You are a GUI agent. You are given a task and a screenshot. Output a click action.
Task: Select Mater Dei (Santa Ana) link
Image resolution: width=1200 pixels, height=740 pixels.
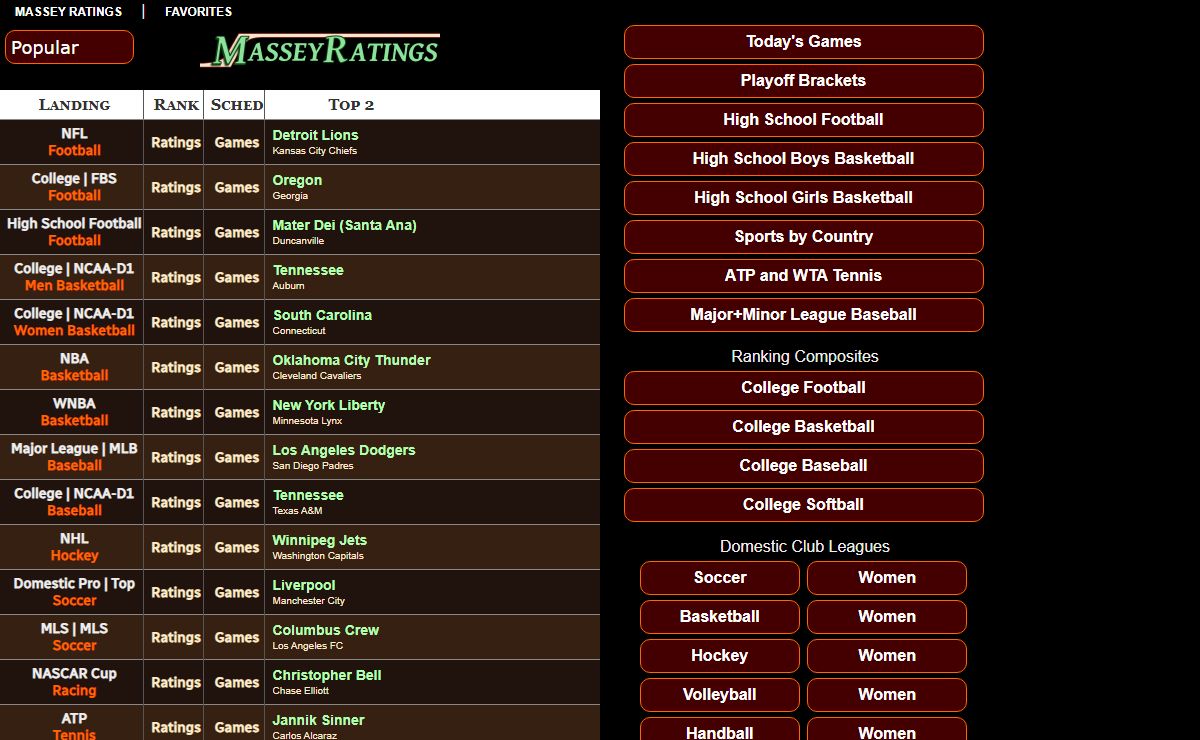pyautogui.click(x=344, y=225)
